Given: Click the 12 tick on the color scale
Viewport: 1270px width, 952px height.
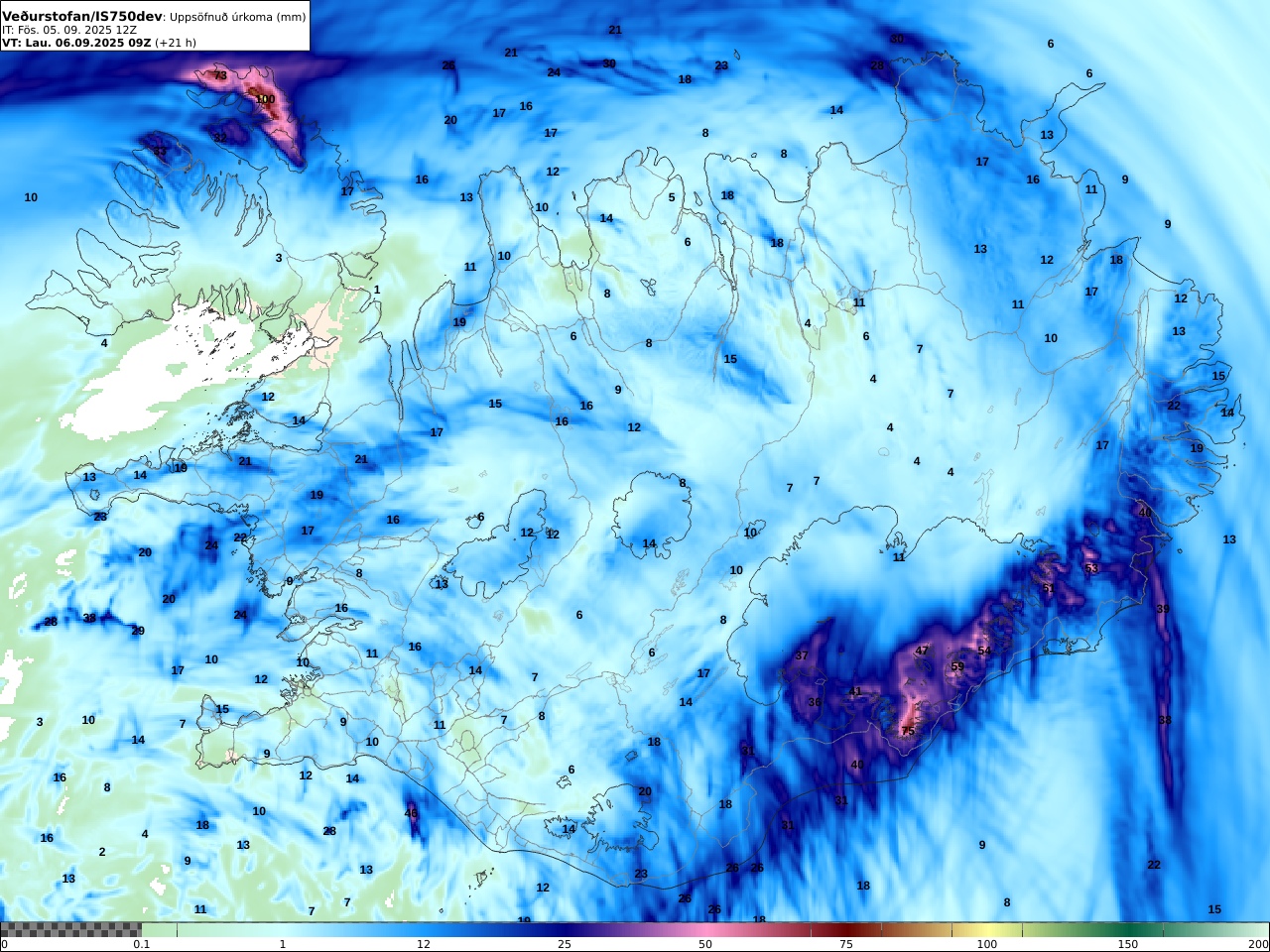Looking at the screenshot, I should (424, 944).
